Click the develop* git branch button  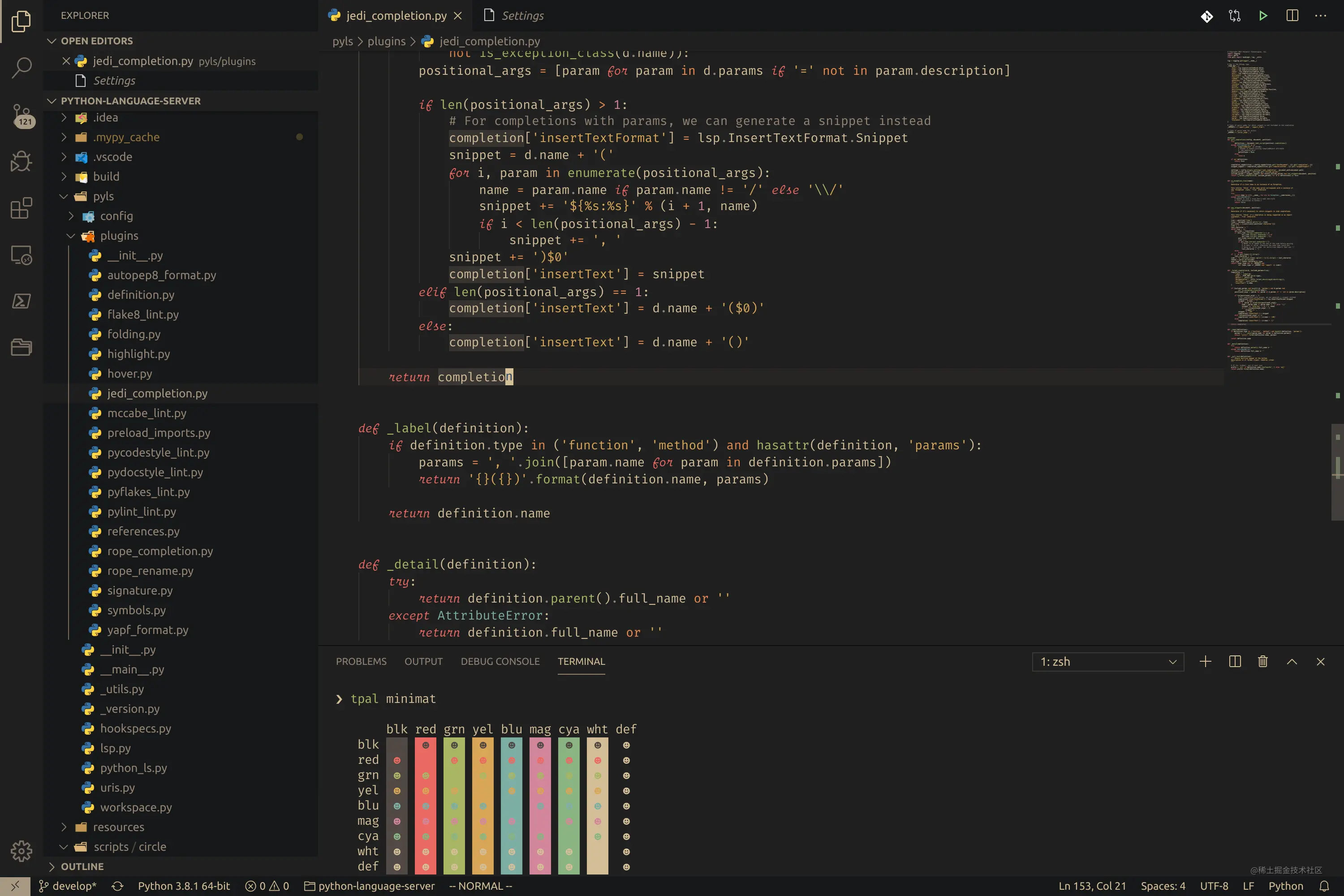pyautogui.click(x=68, y=886)
